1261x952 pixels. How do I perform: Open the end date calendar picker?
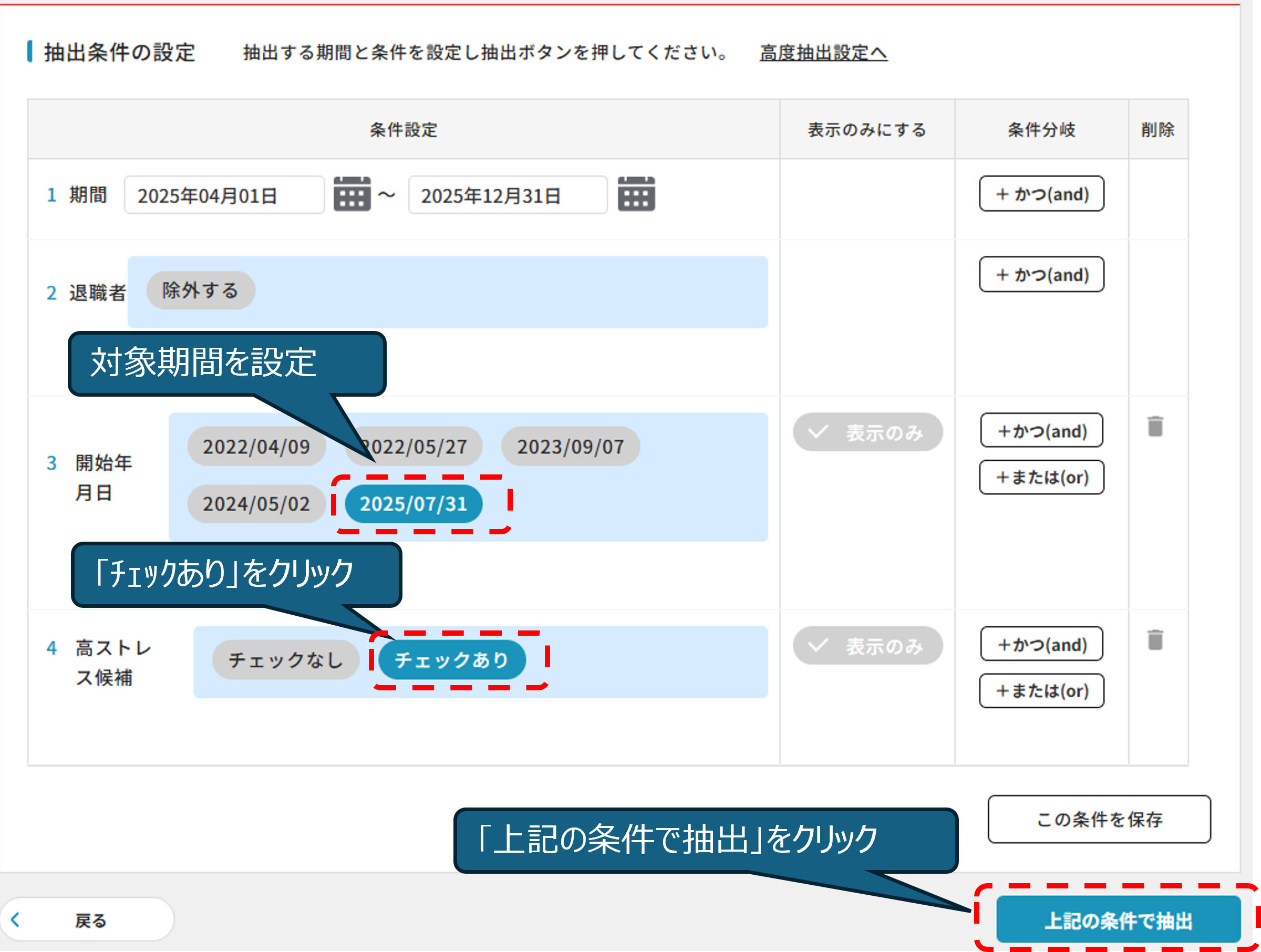tap(636, 194)
